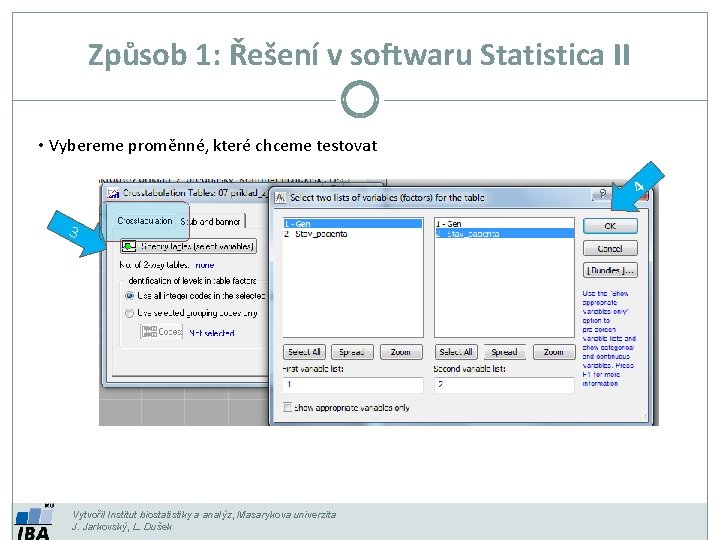
Task: Click Specify tables (select variables) button
Action: (188, 246)
